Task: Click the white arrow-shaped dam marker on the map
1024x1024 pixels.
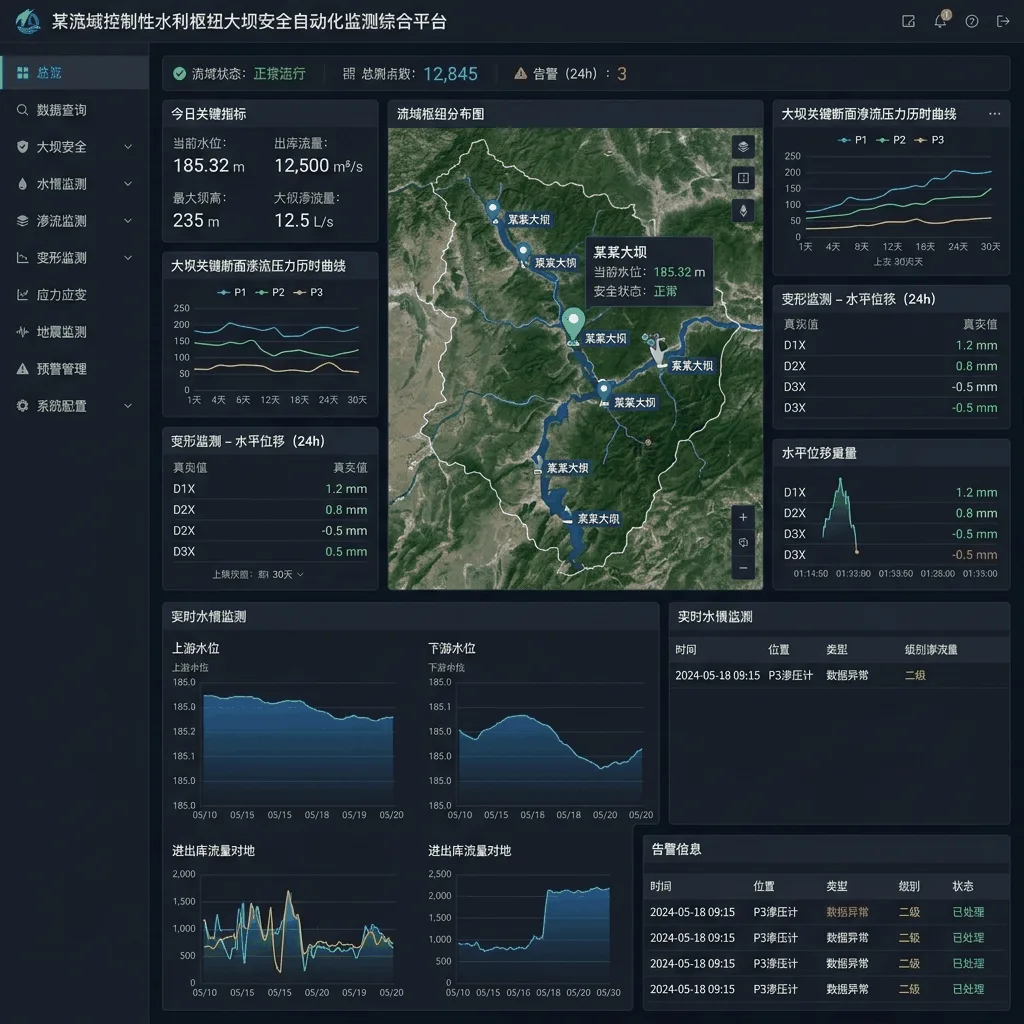Action: (x=658, y=351)
